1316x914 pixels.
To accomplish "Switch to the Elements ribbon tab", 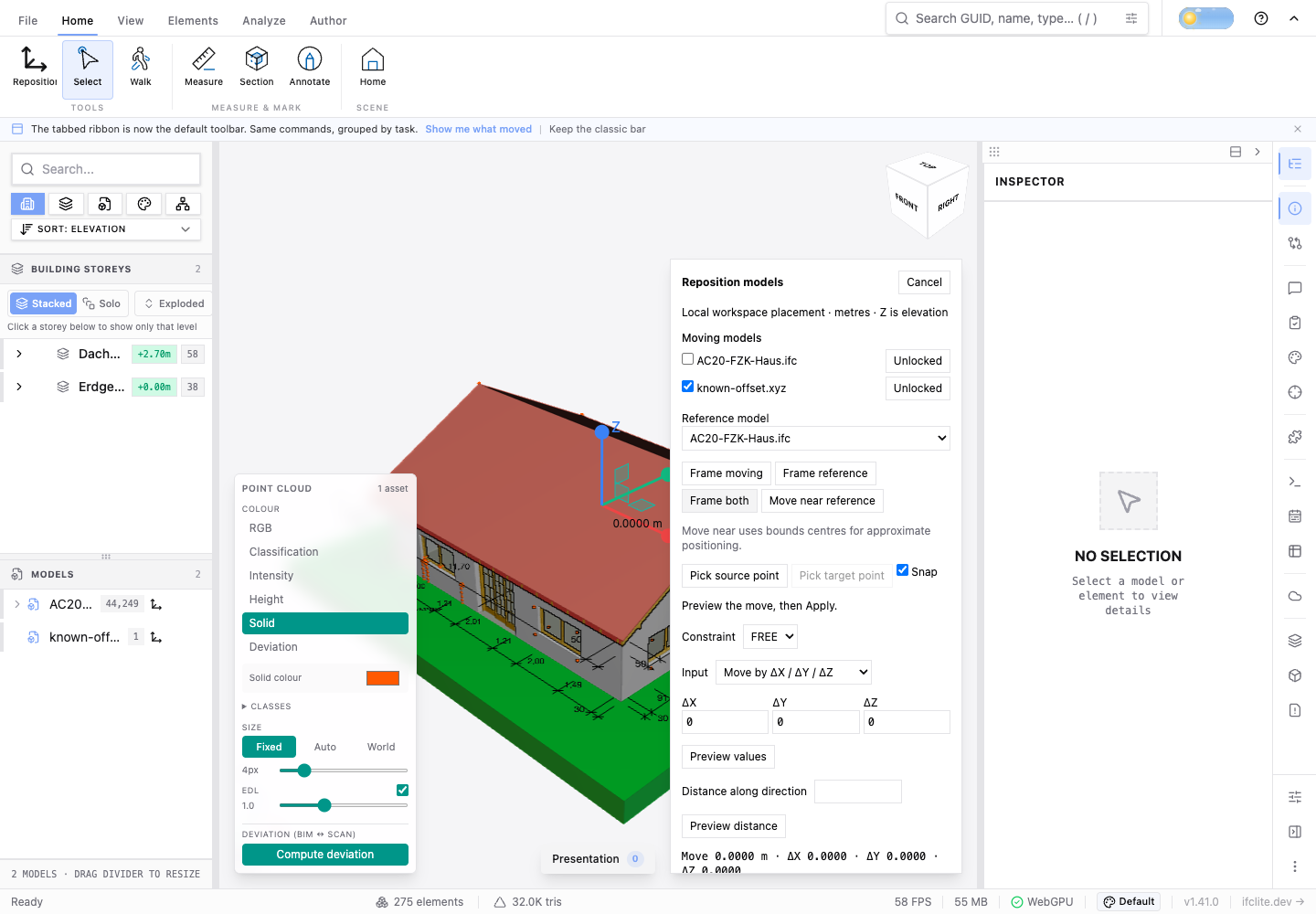I will tap(193, 20).
